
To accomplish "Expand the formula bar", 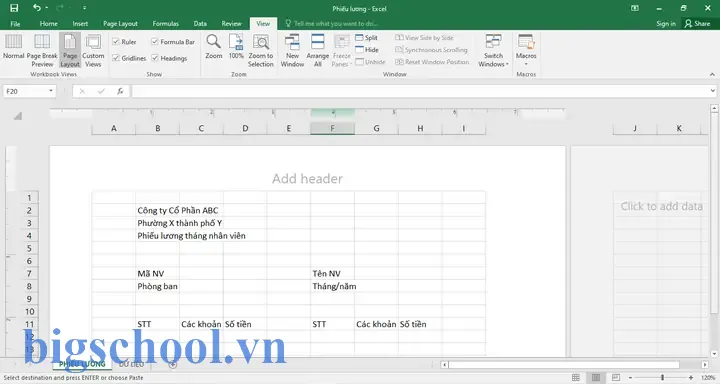I will click(x=712, y=91).
